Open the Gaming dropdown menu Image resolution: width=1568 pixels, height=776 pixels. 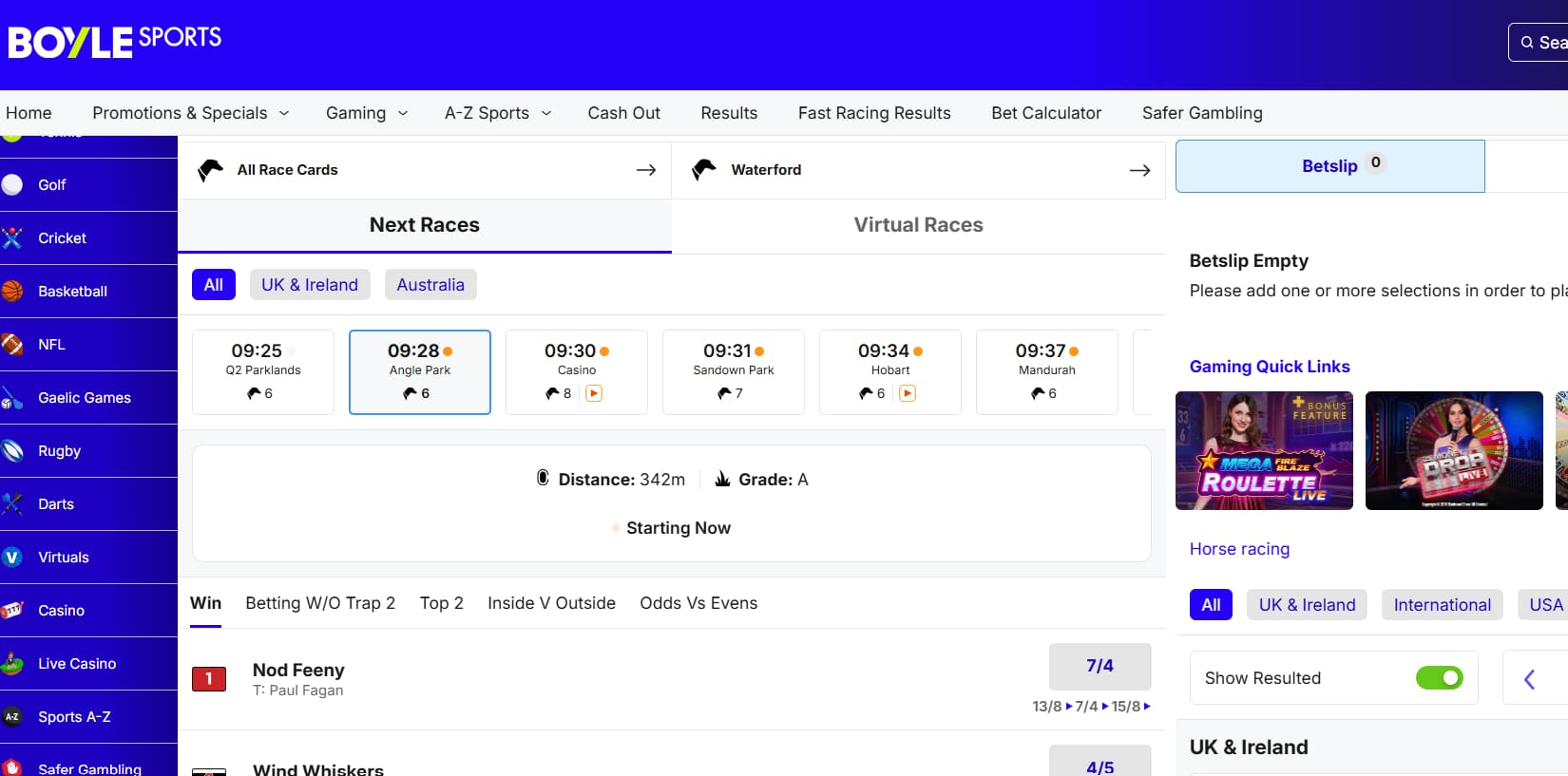tap(367, 113)
